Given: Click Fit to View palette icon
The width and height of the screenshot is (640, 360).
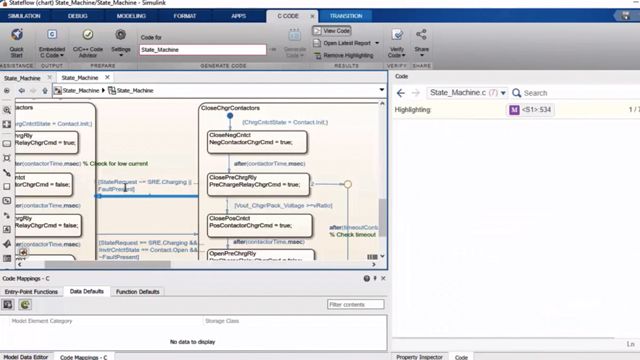Looking at the screenshot, I should (x=7, y=124).
